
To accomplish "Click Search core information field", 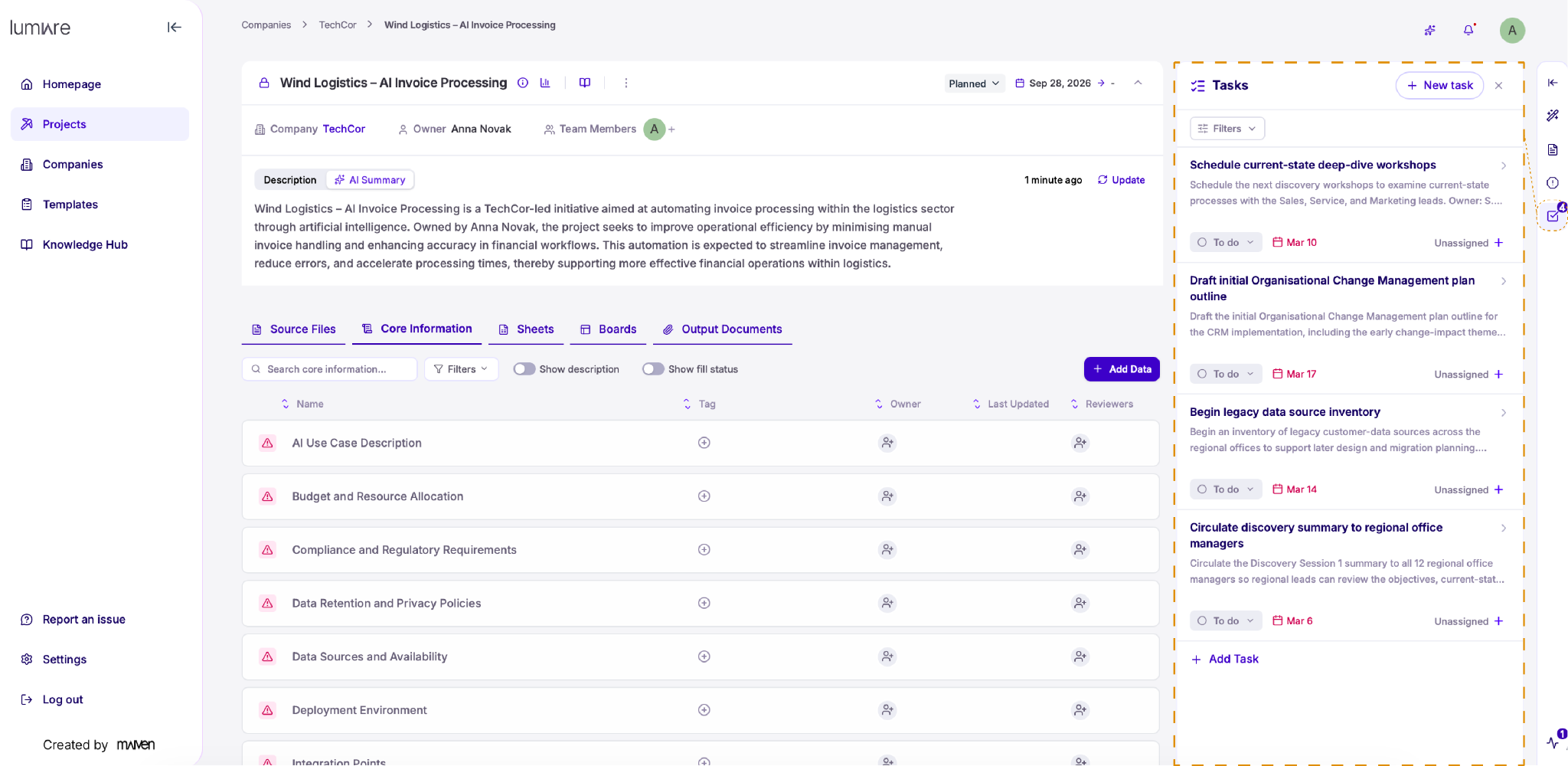I will point(329,369).
